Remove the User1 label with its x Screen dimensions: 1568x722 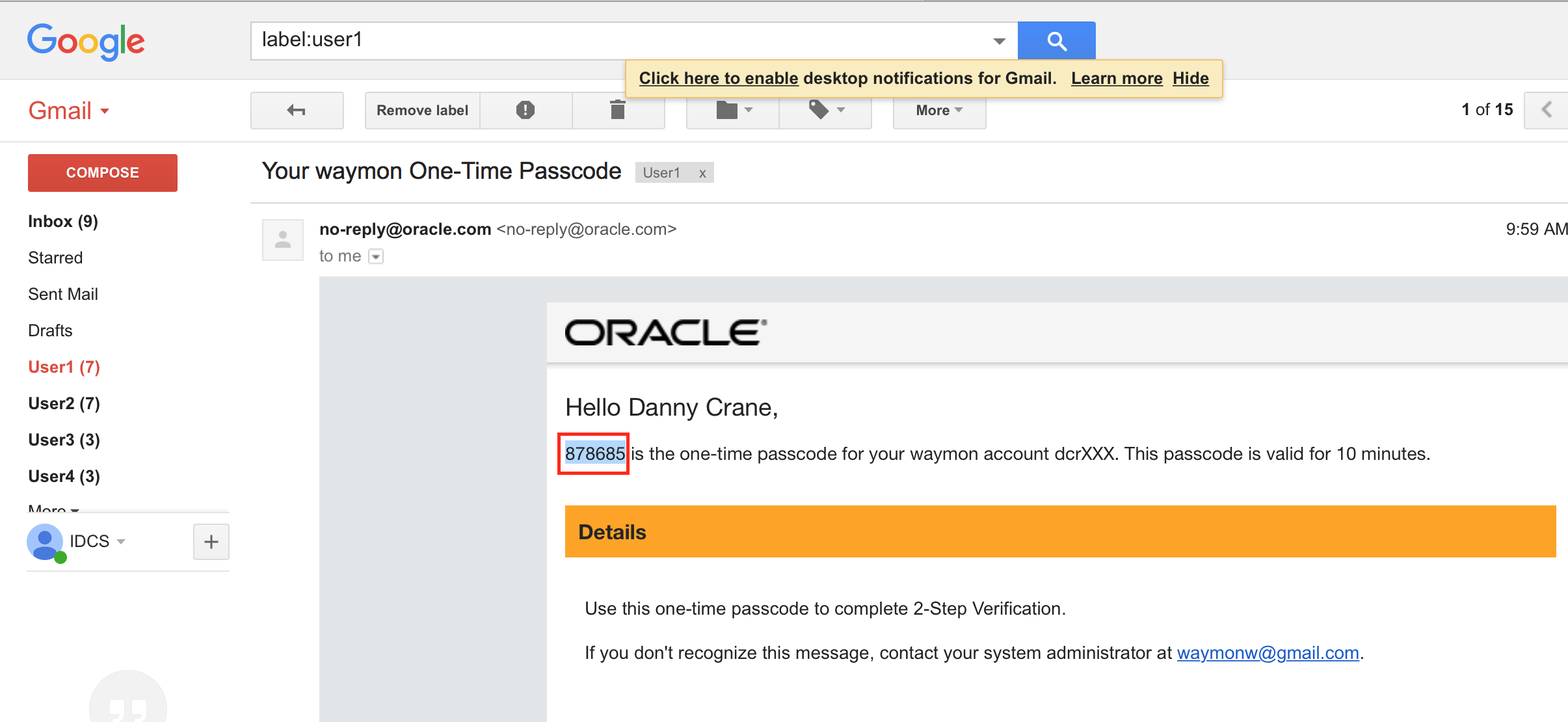702,173
